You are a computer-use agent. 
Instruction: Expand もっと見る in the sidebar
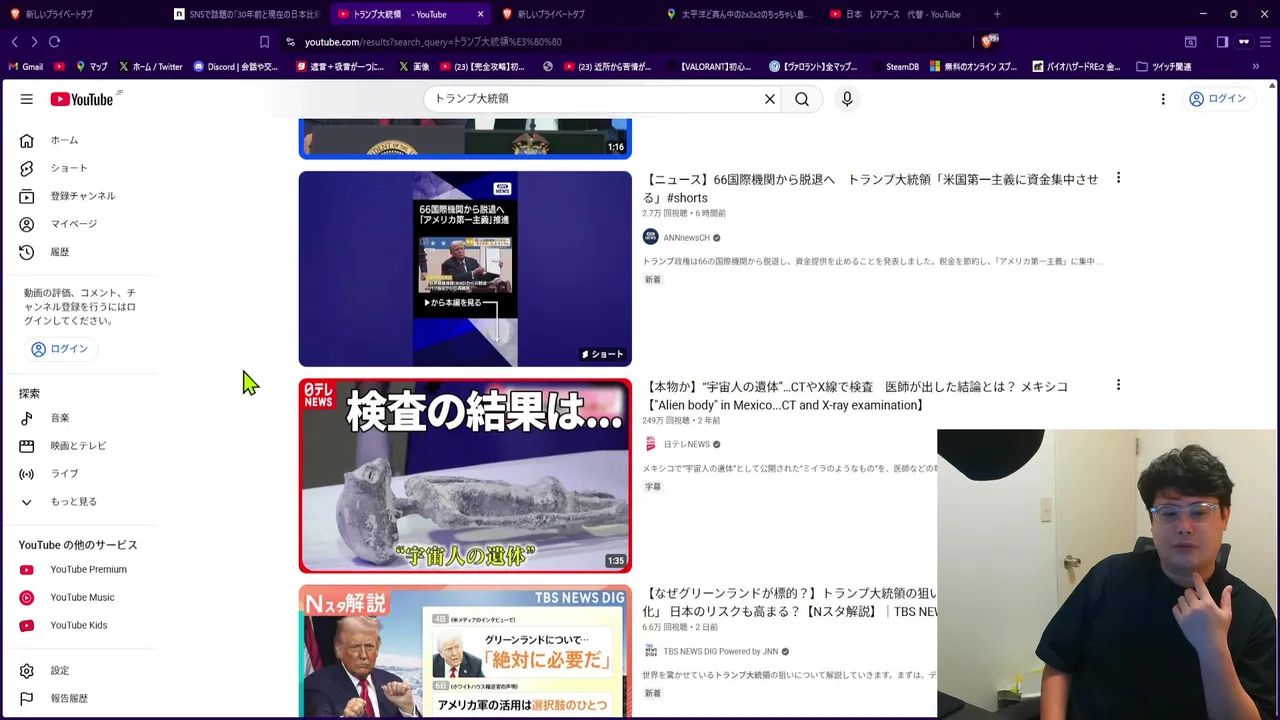point(73,502)
